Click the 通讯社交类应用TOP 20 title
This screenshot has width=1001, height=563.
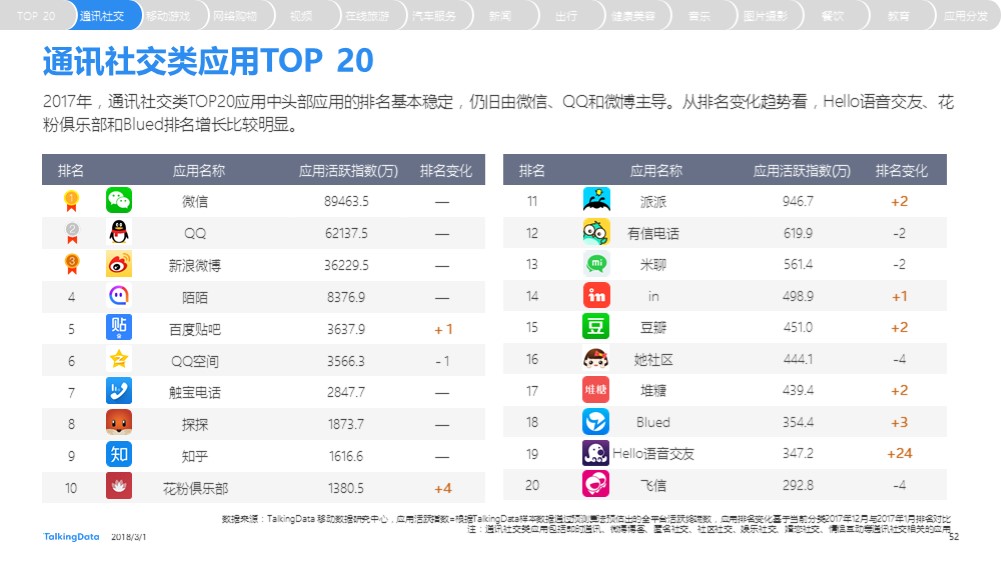pos(208,61)
